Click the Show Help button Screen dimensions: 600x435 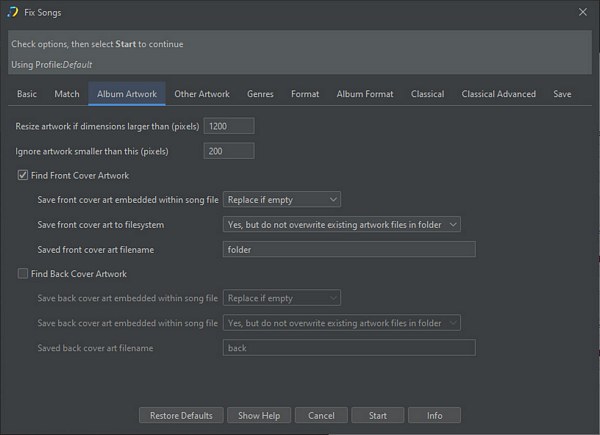click(259, 415)
